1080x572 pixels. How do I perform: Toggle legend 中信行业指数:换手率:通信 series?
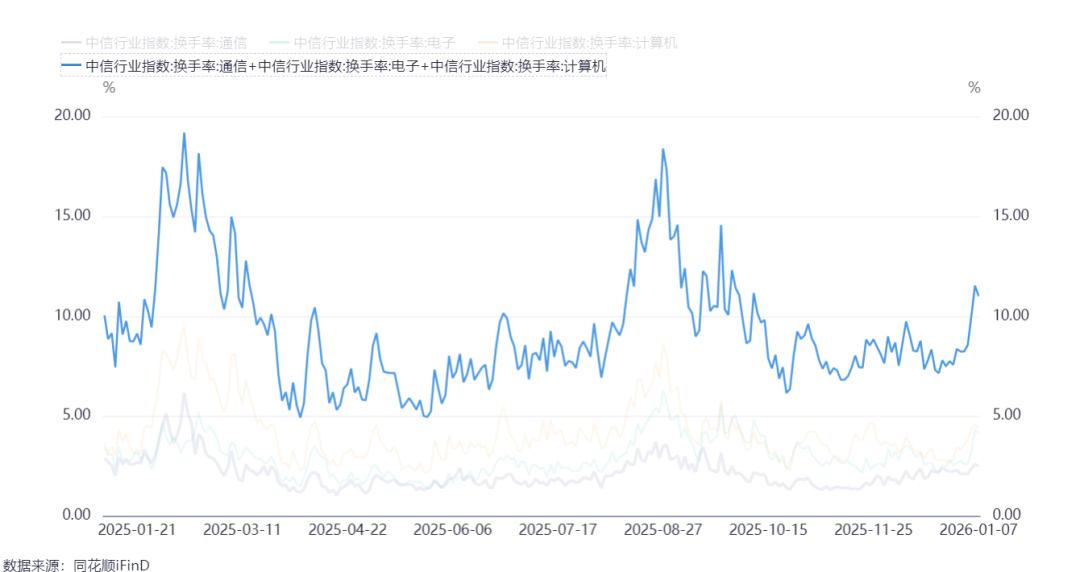point(154,43)
